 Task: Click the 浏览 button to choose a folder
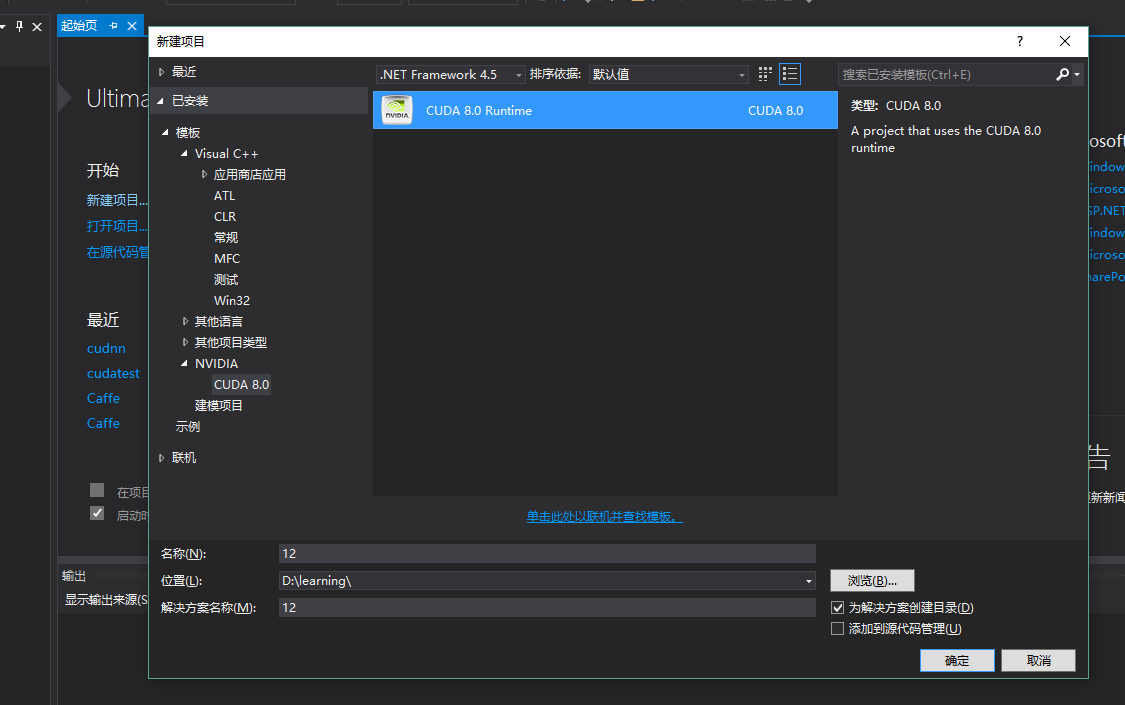pos(869,580)
